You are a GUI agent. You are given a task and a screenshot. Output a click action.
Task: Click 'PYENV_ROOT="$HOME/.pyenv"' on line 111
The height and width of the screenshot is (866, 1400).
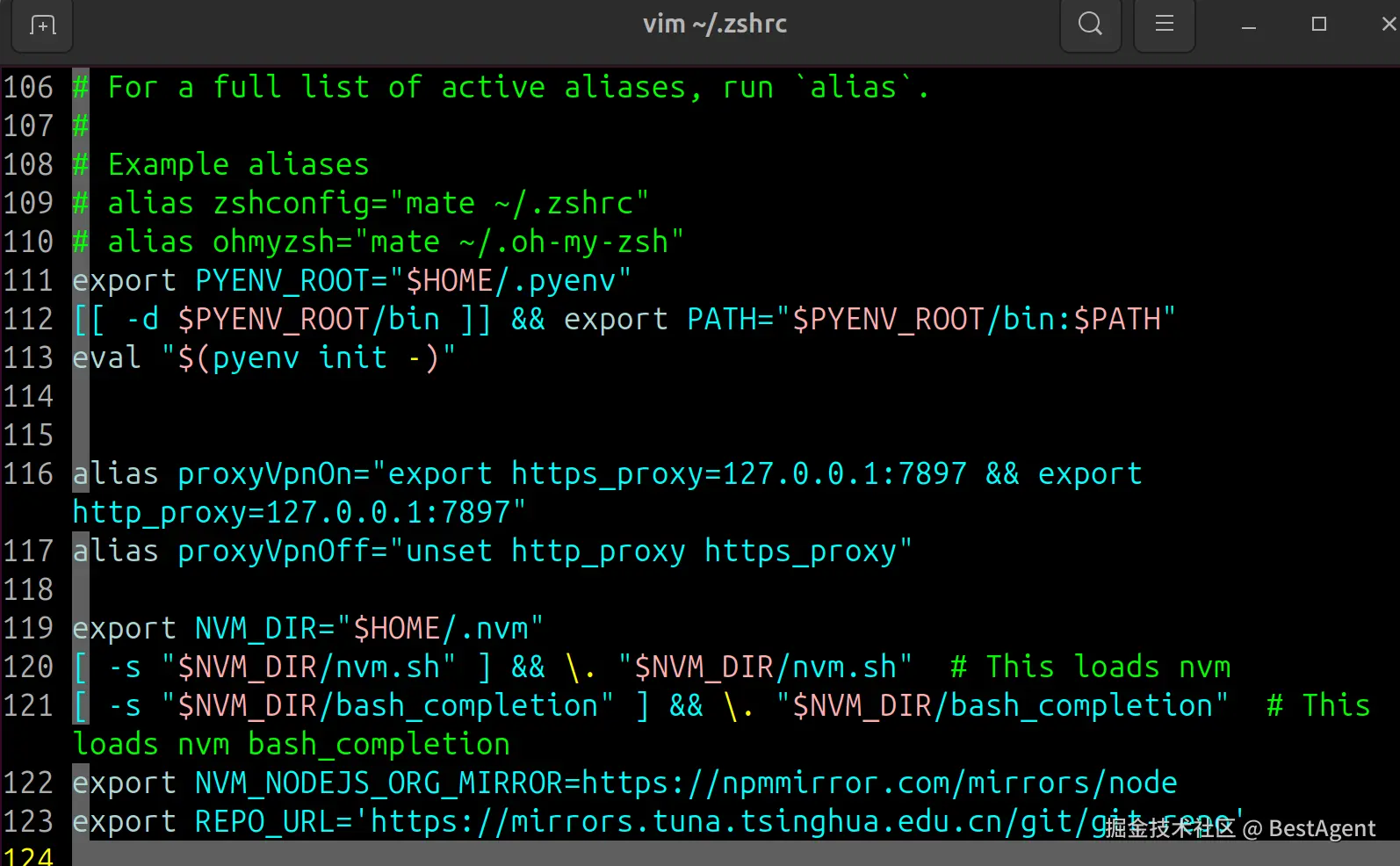coord(413,280)
